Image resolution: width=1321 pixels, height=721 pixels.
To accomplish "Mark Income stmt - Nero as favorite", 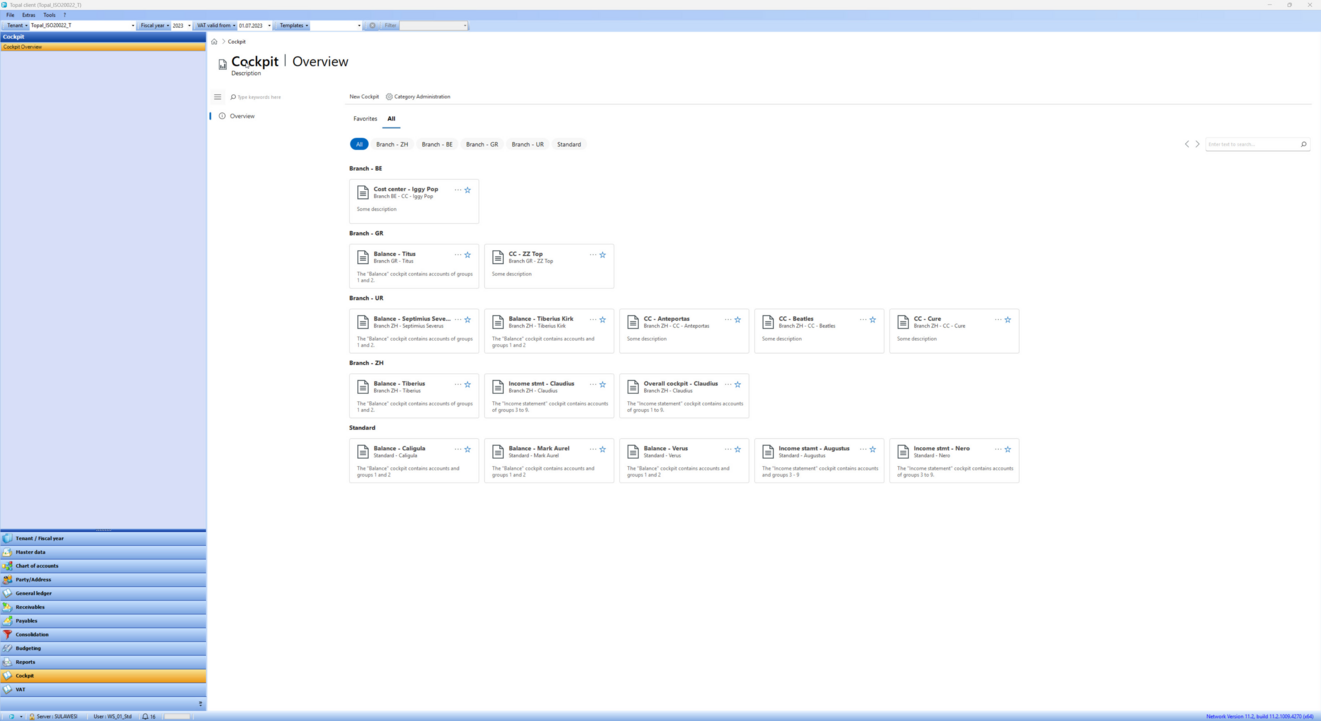I will coord(1008,449).
